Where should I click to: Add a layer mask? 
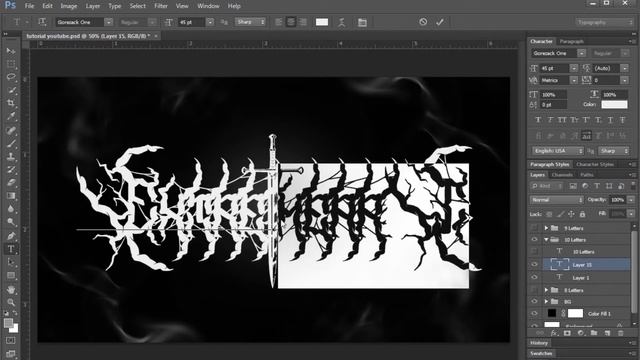click(x=567, y=333)
